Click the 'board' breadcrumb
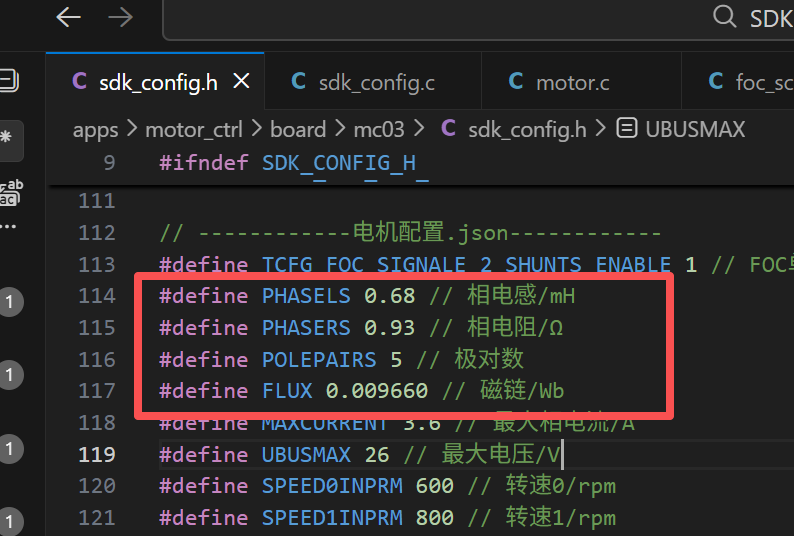 click(x=298, y=130)
